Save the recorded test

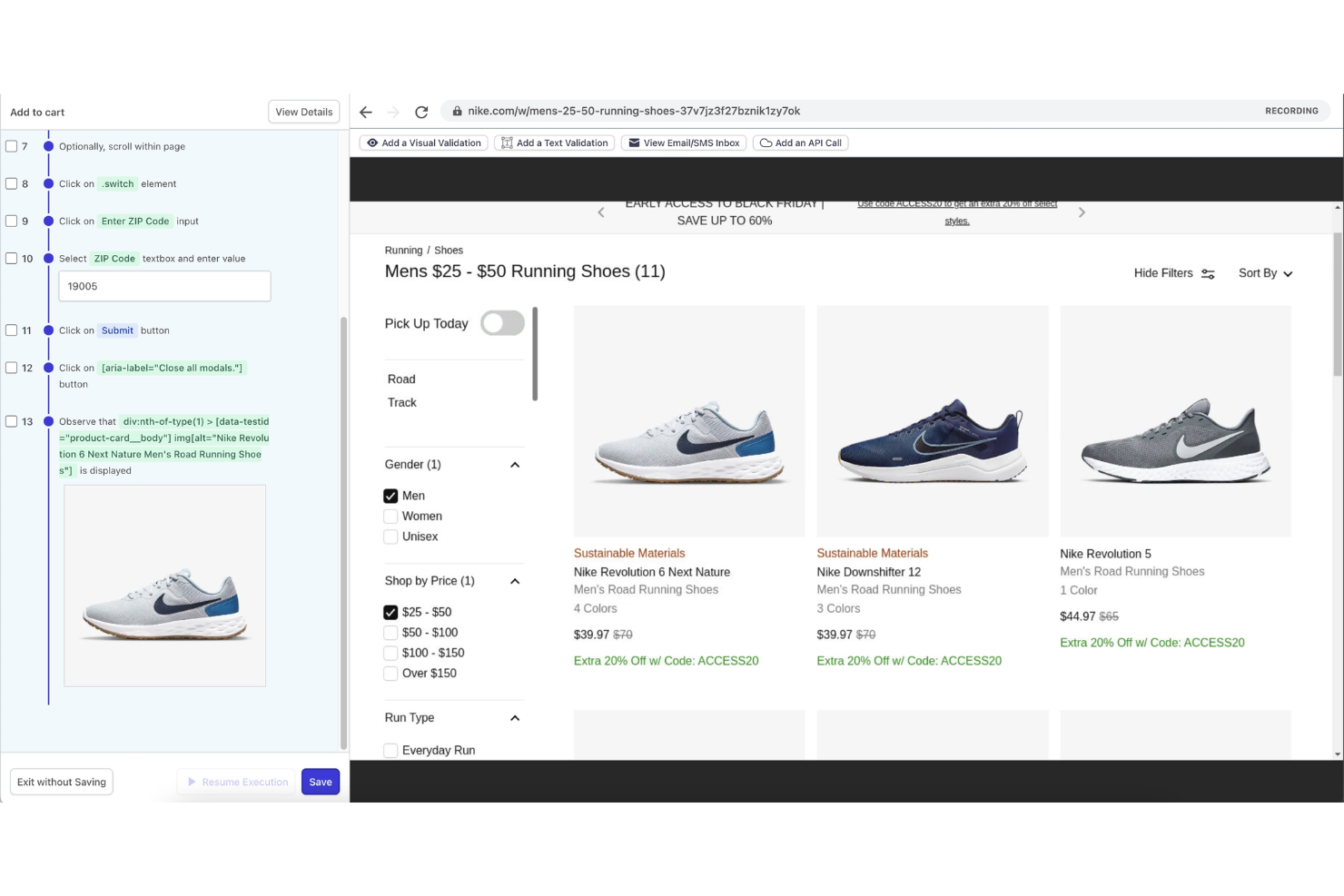click(x=321, y=782)
